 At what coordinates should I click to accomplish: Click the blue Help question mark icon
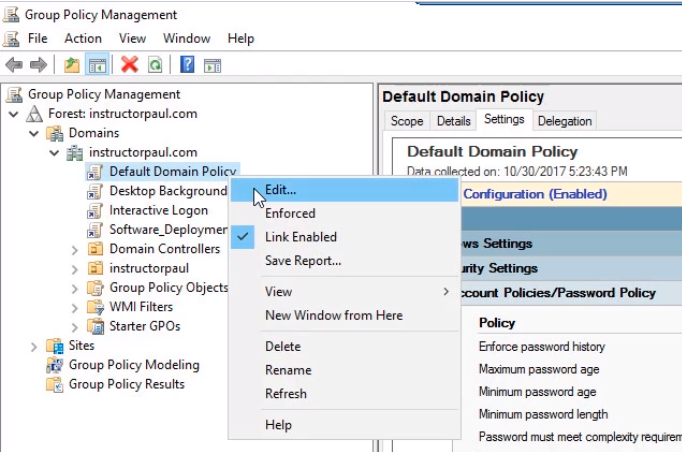[x=187, y=65]
